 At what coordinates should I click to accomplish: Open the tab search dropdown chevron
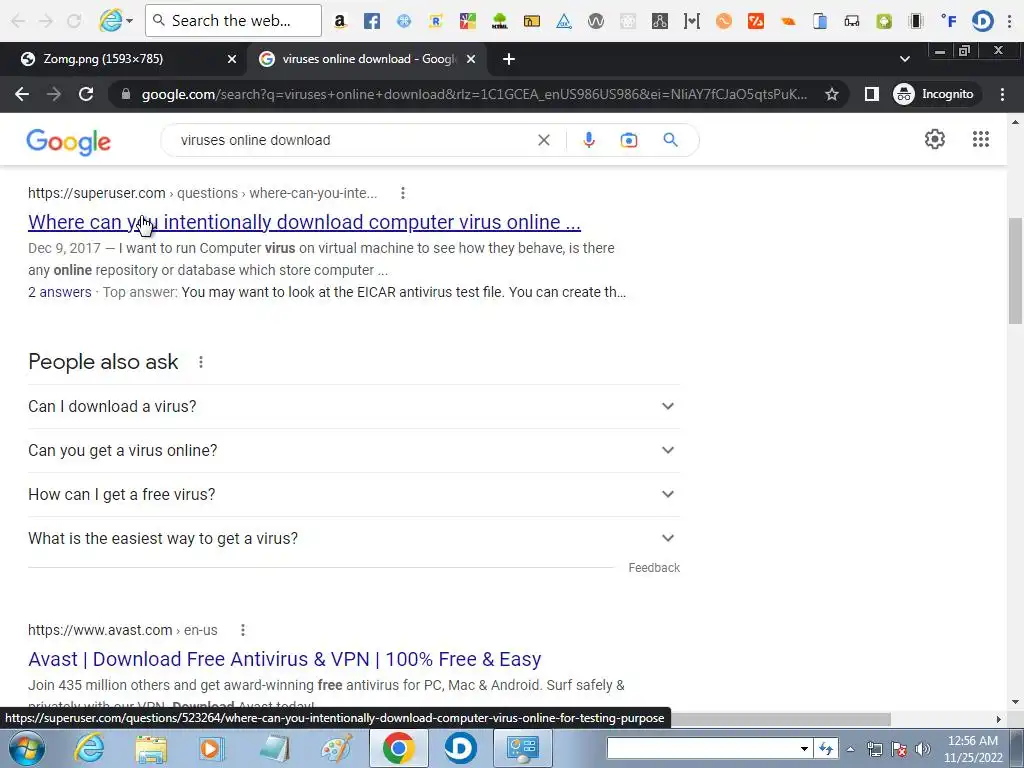(904, 59)
